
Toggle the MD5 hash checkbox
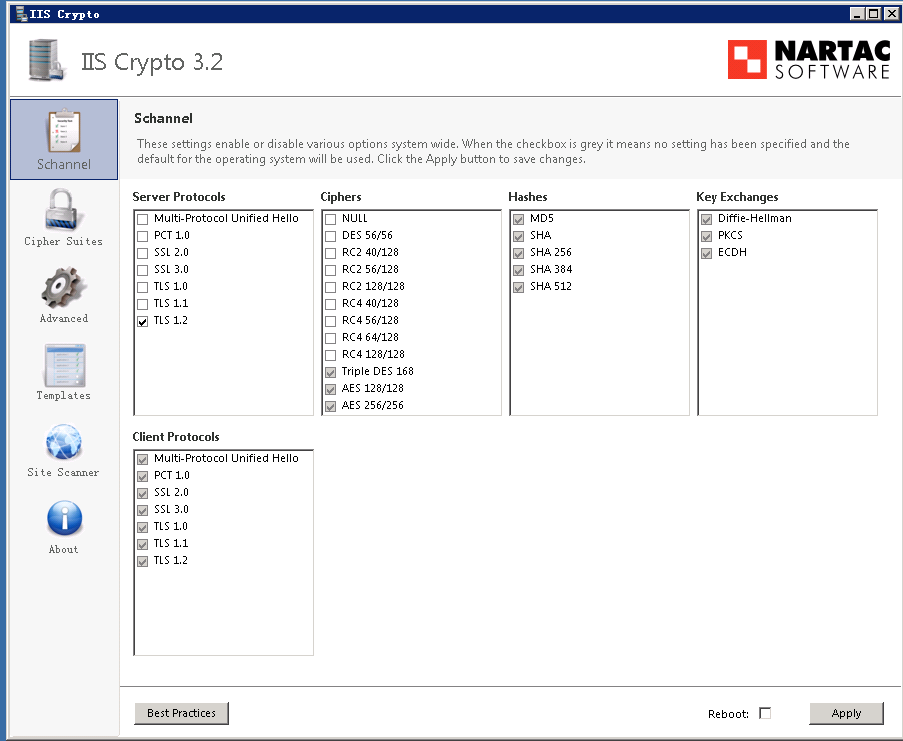pos(519,219)
